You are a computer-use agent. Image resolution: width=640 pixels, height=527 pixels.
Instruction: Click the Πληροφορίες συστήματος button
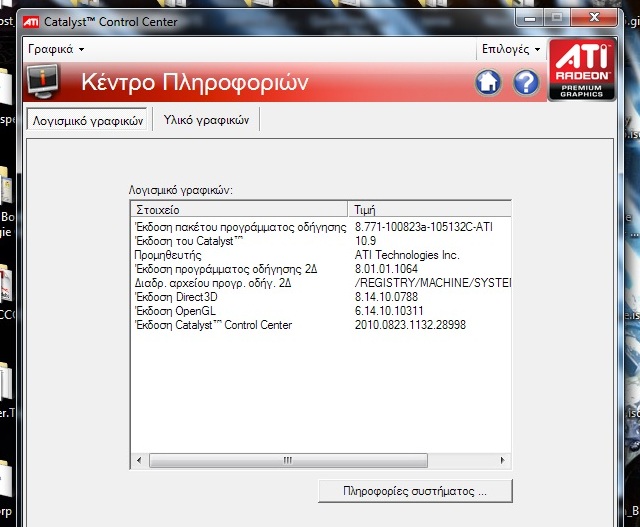tap(415, 491)
